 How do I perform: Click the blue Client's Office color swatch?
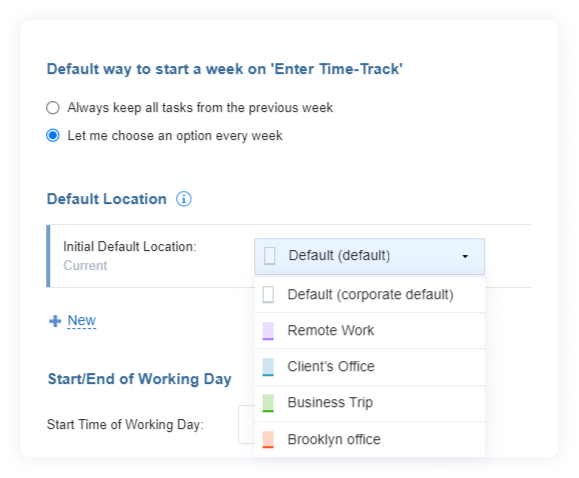click(x=268, y=367)
